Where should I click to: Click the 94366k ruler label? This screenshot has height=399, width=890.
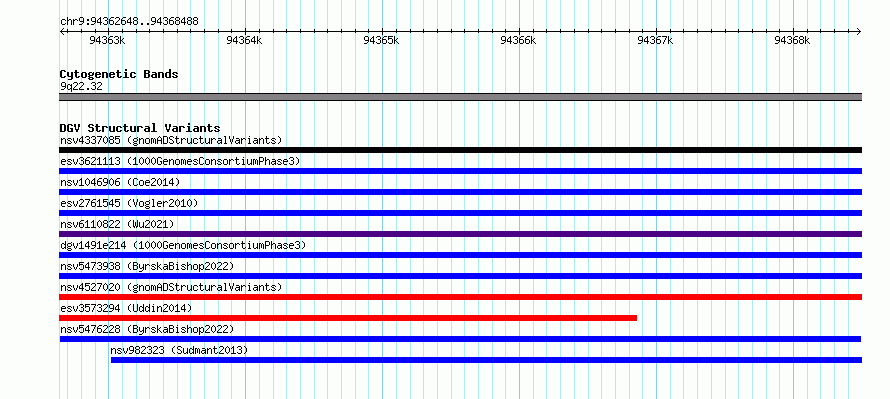pyautogui.click(x=518, y=40)
